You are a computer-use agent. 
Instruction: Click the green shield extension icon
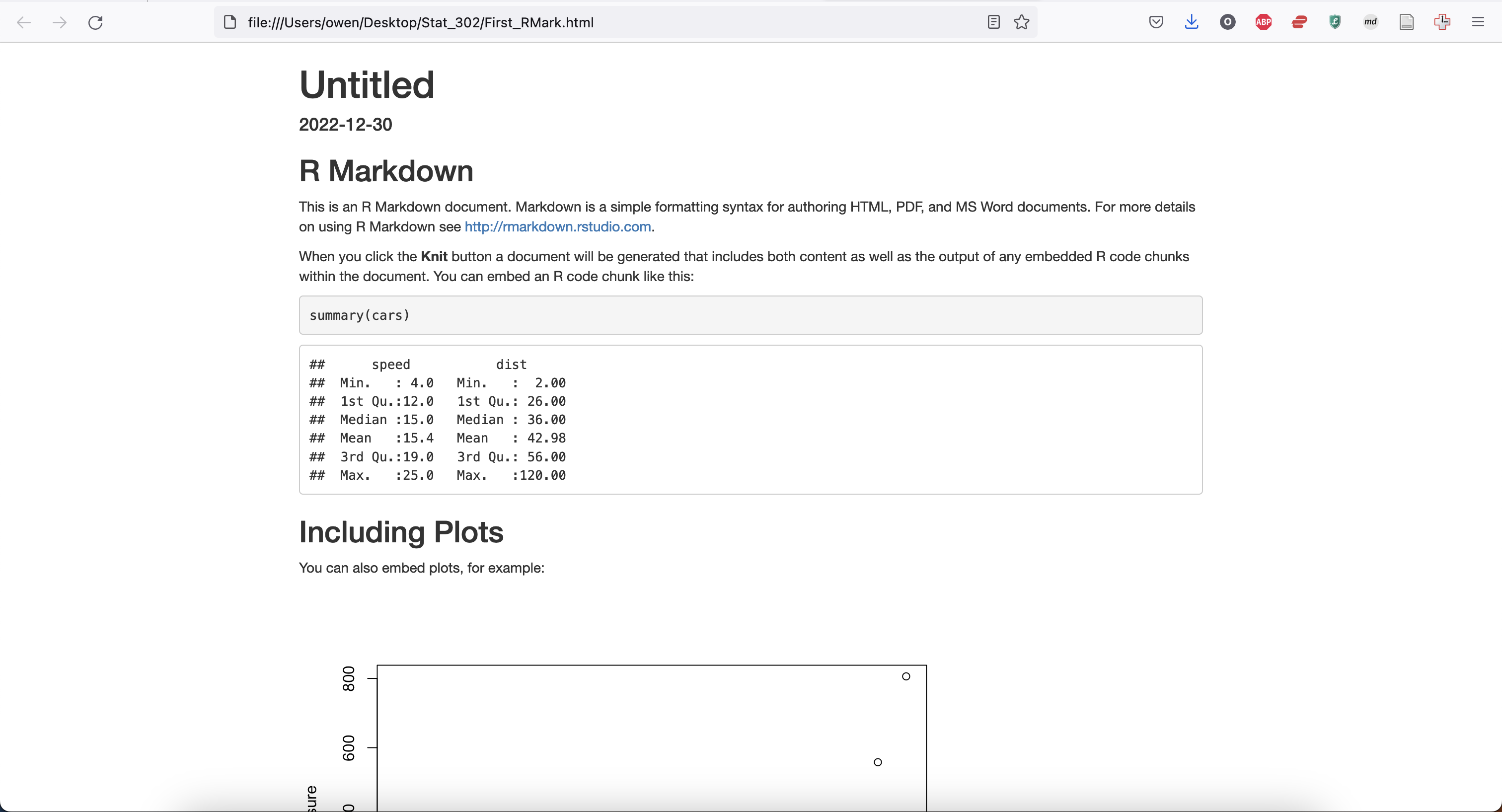tap(1335, 22)
